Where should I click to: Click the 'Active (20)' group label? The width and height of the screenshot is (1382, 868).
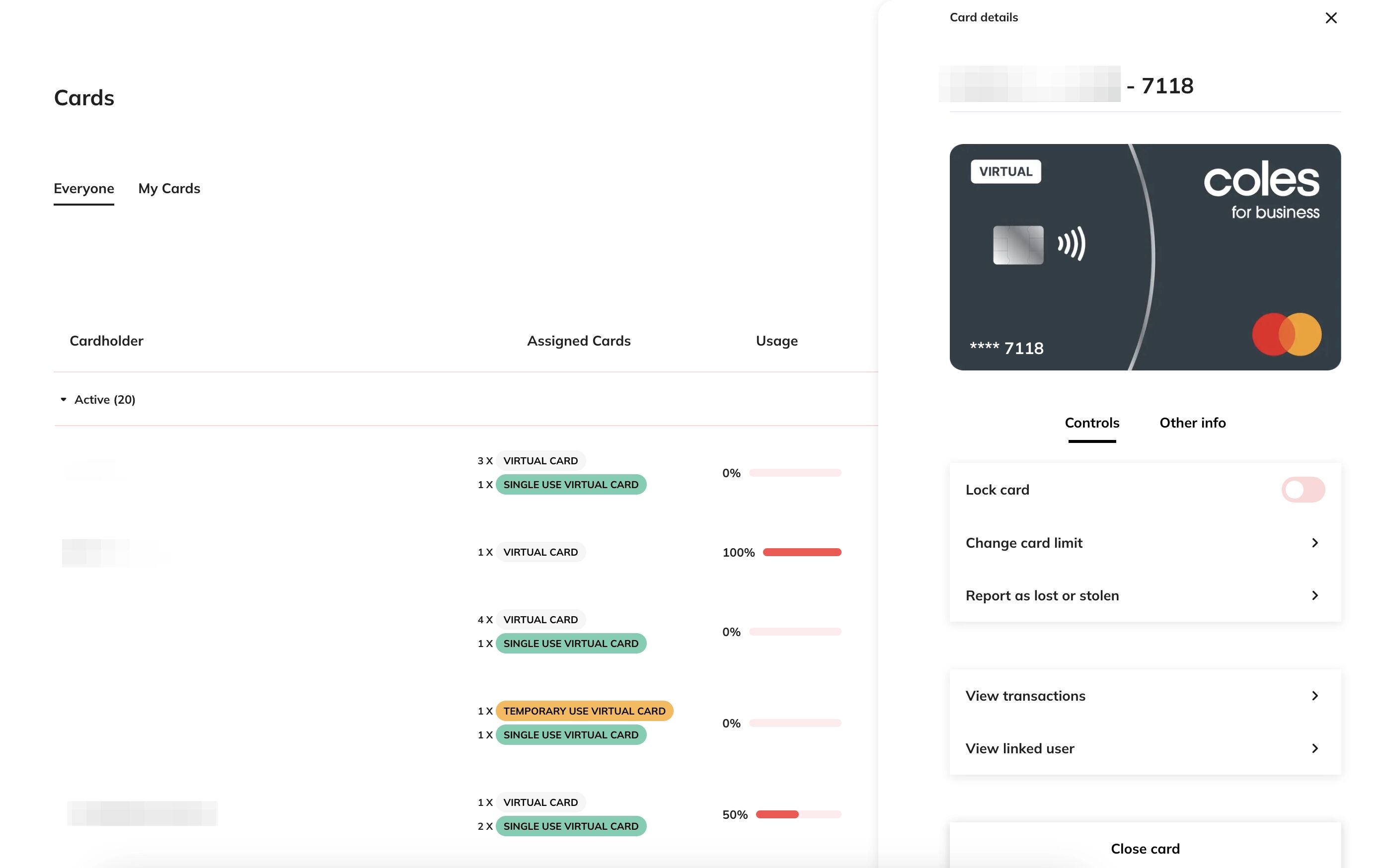[x=105, y=399]
